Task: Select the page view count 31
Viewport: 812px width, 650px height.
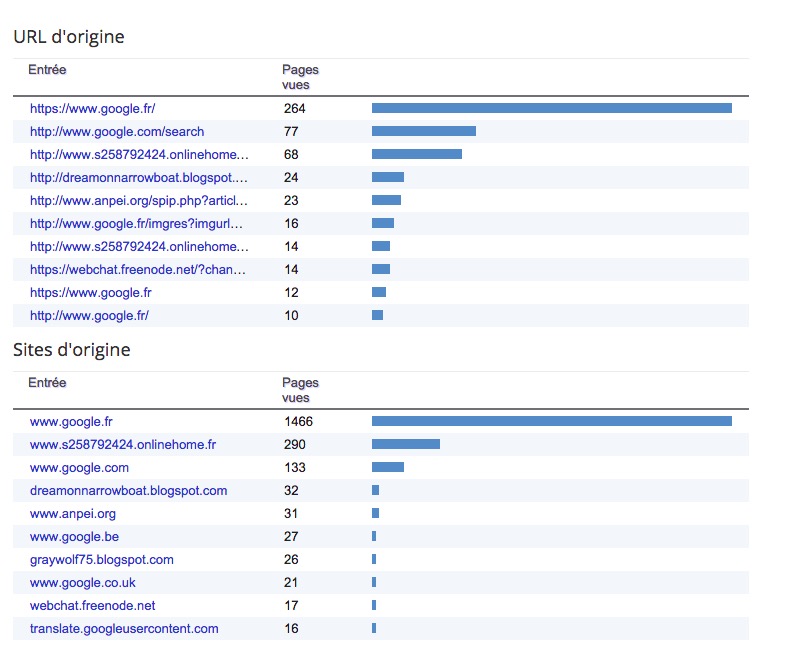Action: 291,514
